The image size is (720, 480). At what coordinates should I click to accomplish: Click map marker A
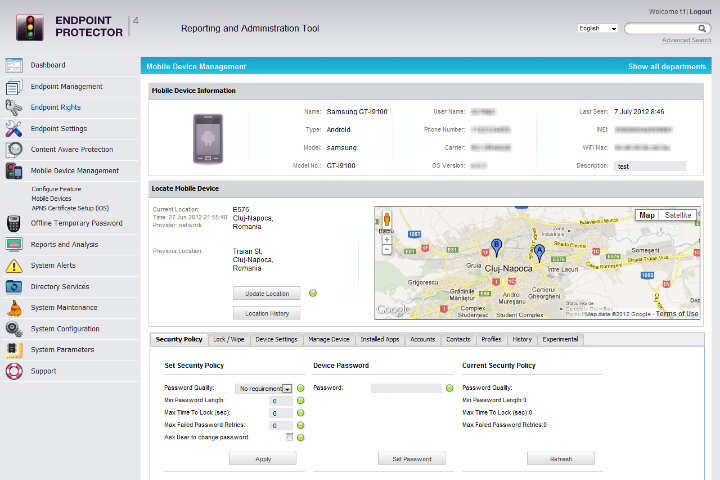(540, 253)
